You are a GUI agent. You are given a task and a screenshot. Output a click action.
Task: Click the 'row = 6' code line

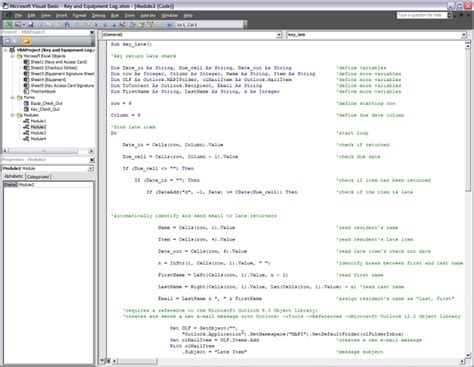(x=121, y=104)
